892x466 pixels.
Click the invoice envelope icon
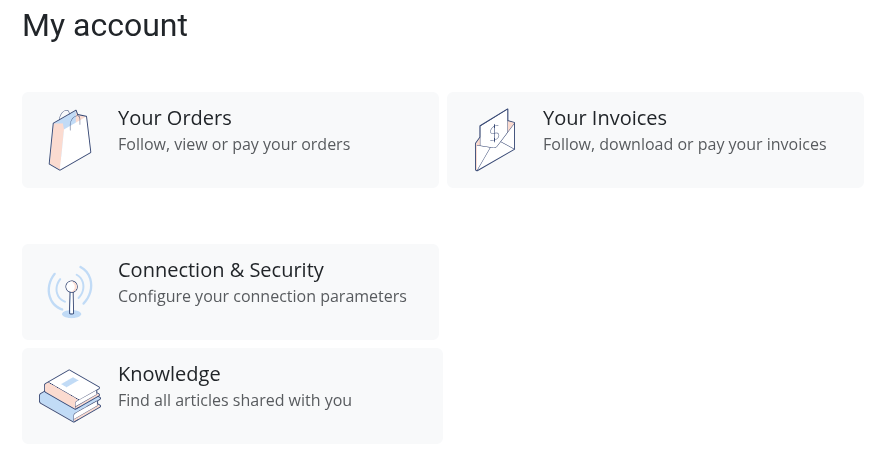[495, 140]
